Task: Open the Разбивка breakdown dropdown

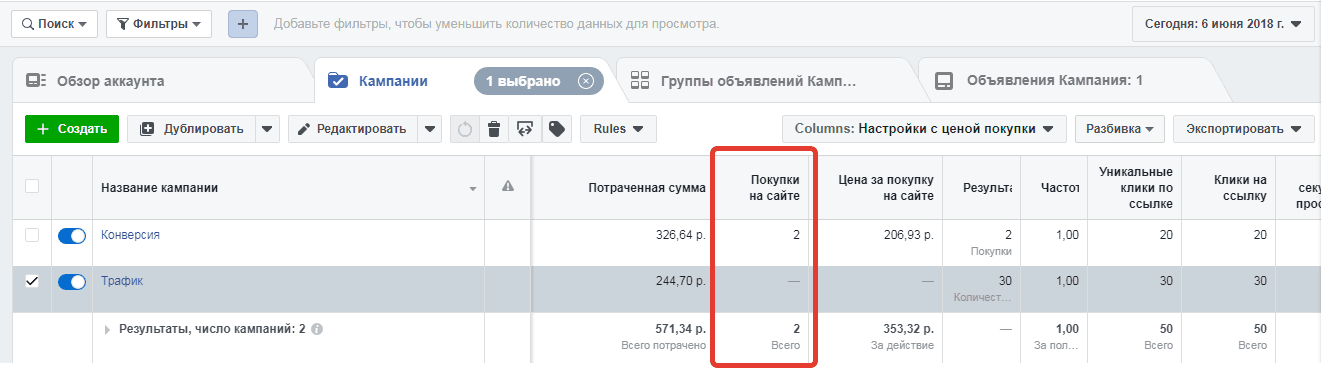Action: click(1120, 129)
